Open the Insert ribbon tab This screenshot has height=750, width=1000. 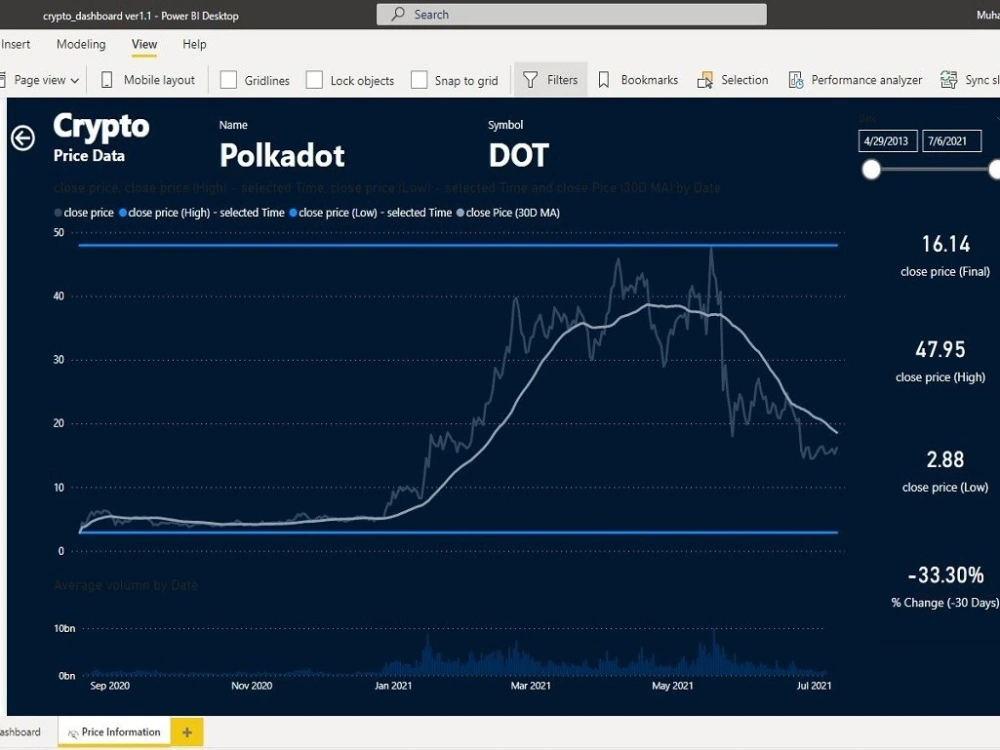click(15, 44)
